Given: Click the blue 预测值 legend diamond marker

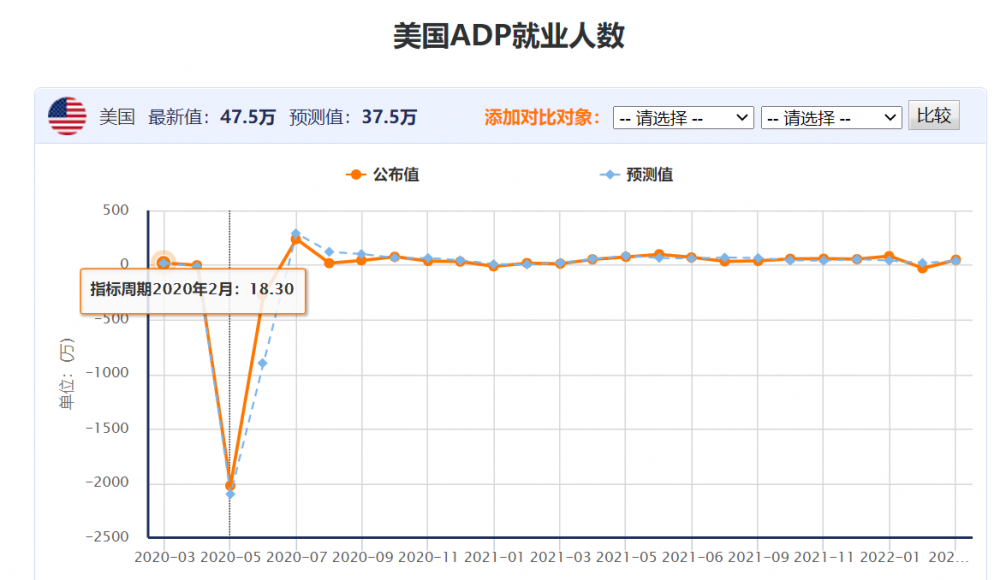Looking at the screenshot, I should pyautogui.click(x=610, y=174).
